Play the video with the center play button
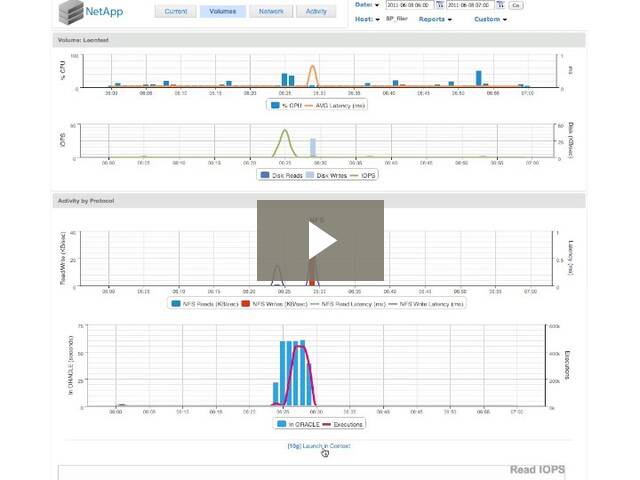640x480 pixels. (x=320, y=240)
